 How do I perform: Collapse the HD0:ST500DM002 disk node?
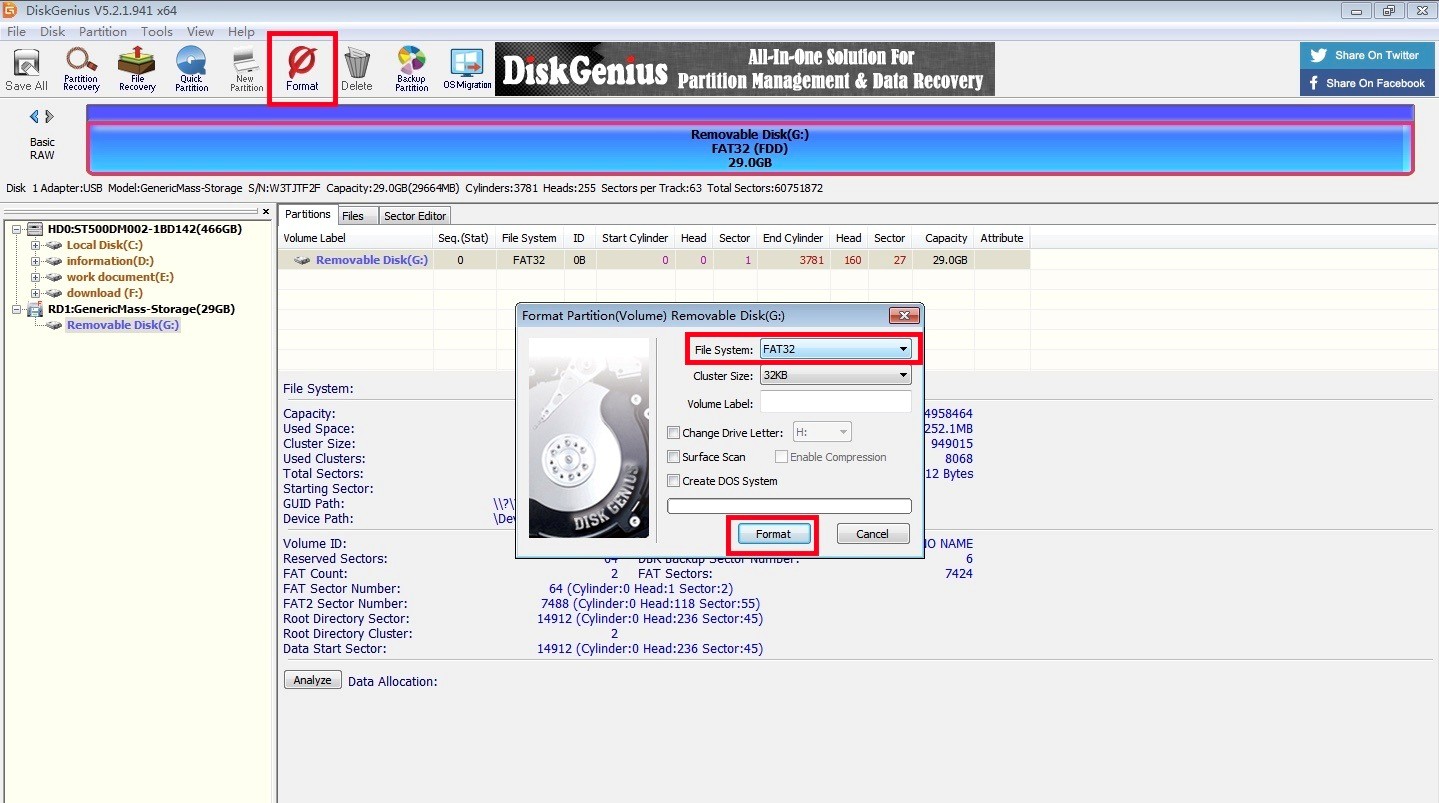[x=18, y=229]
